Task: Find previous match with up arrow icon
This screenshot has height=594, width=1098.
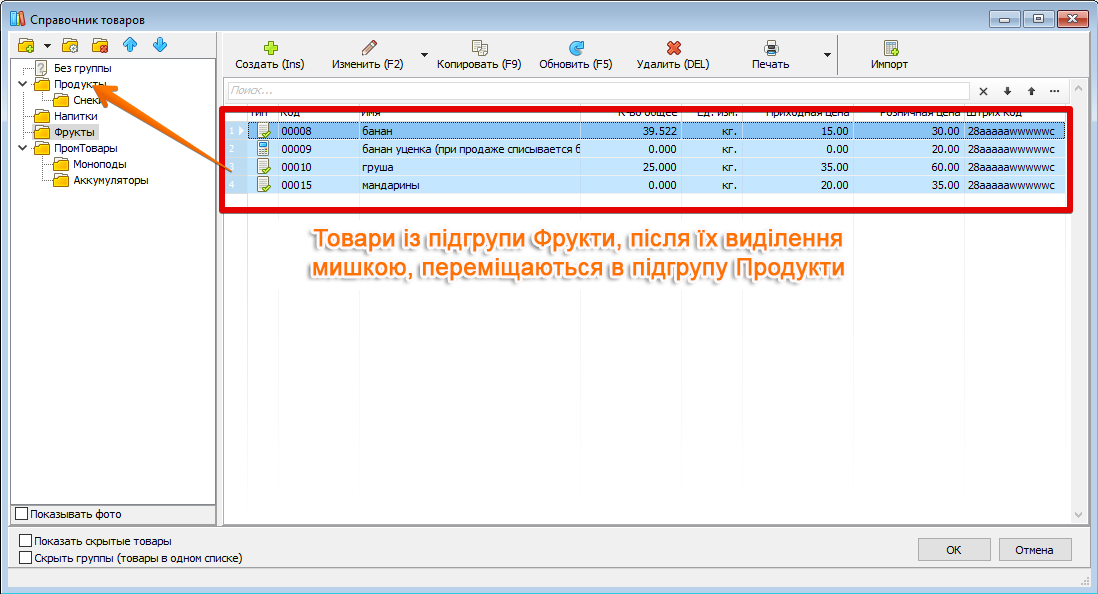Action: (x=1031, y=91)
